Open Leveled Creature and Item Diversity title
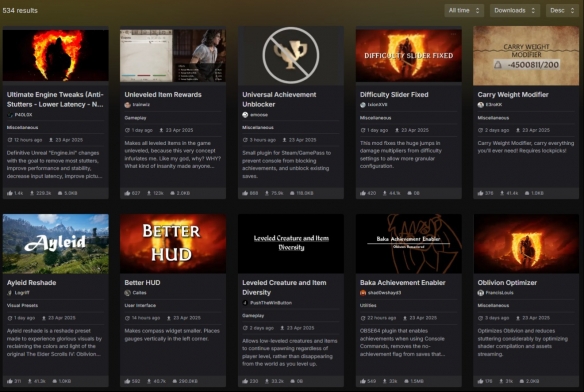 click(284, 288)
